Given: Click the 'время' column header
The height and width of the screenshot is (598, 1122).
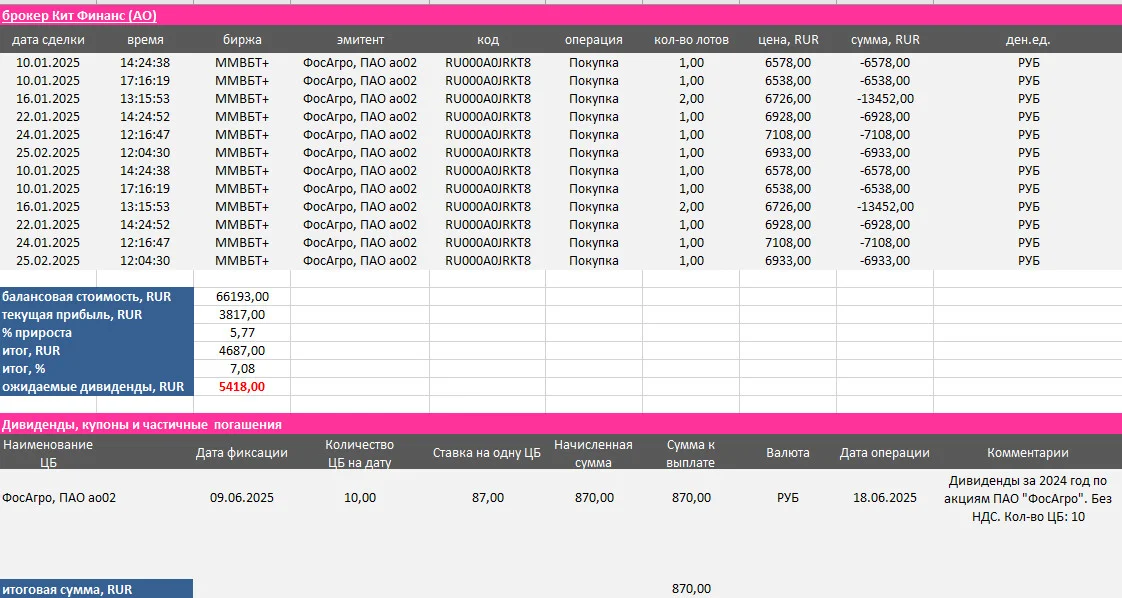Looking at the screenshot, I should coord(145,40).
